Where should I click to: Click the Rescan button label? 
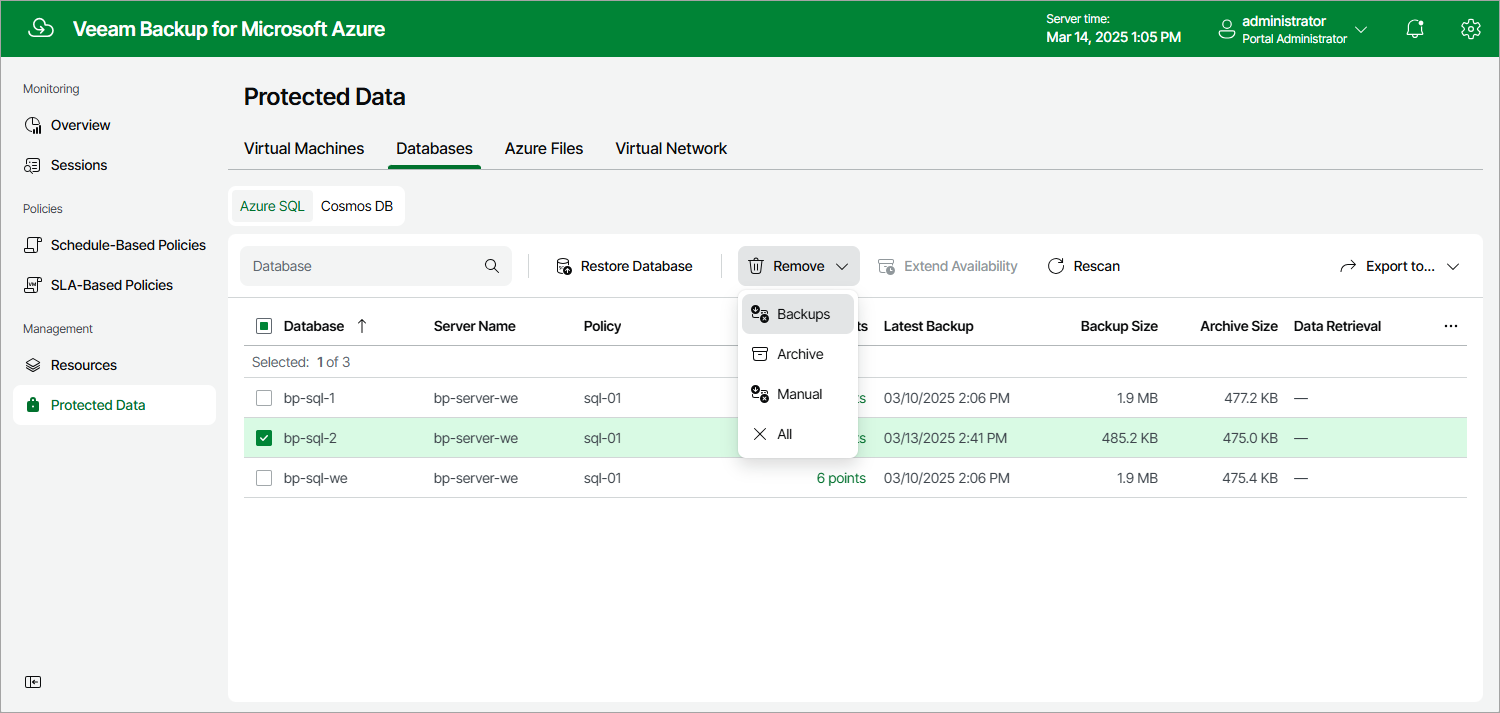[x=1097, y=266]
